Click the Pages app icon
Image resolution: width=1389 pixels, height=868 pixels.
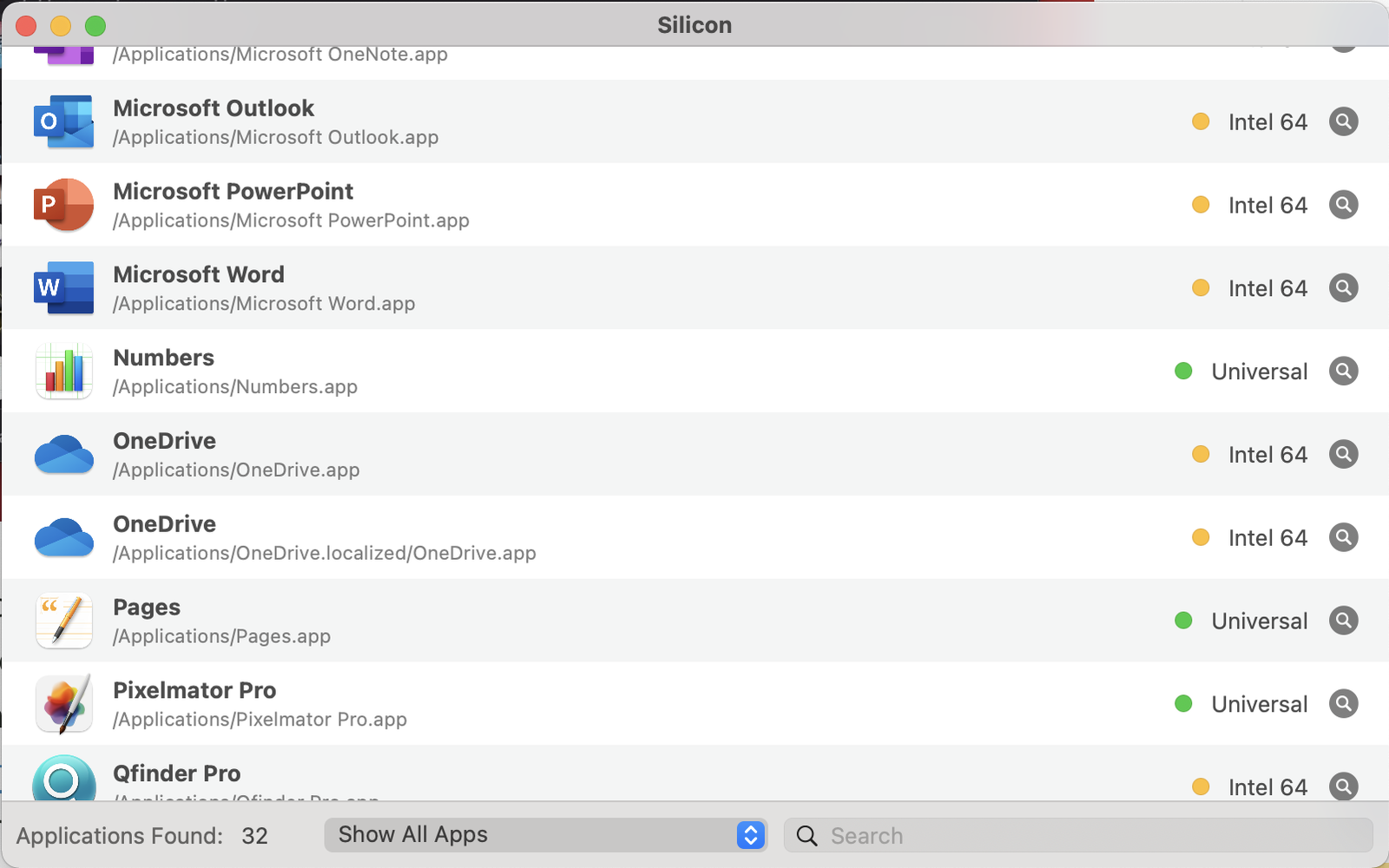(63, 621)
